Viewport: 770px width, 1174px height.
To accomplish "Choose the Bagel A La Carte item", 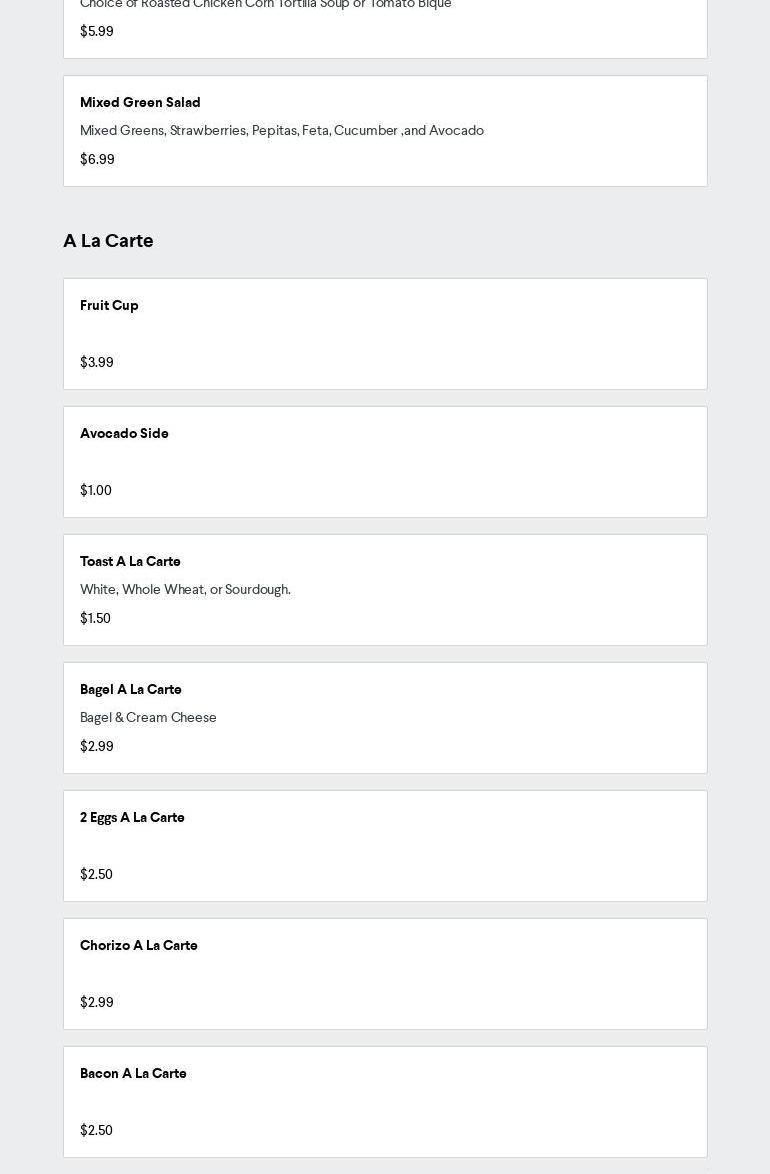I will pyautogui.click(x=131, y=689).
